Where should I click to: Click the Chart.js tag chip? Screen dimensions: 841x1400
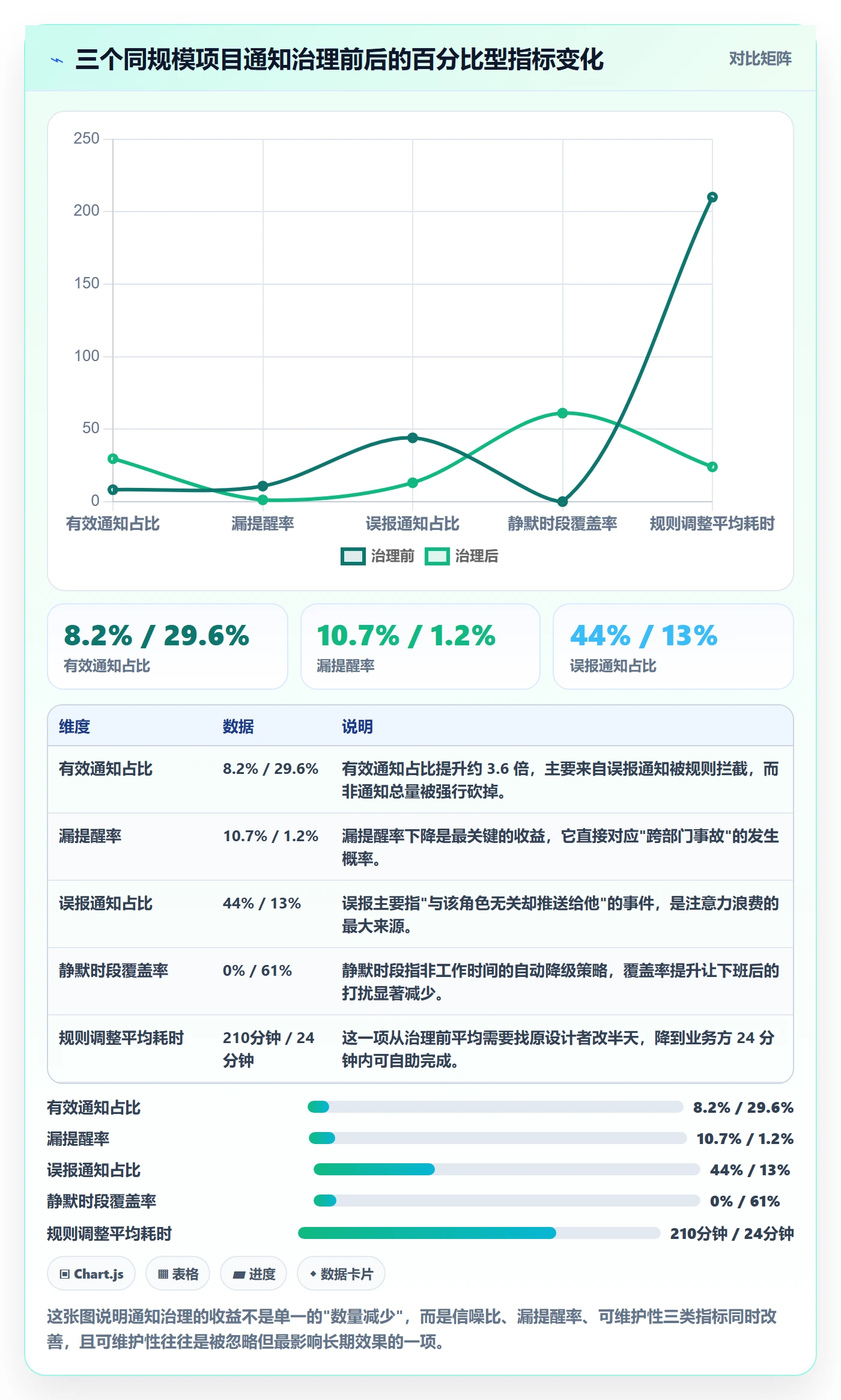tap(91, 1274)
